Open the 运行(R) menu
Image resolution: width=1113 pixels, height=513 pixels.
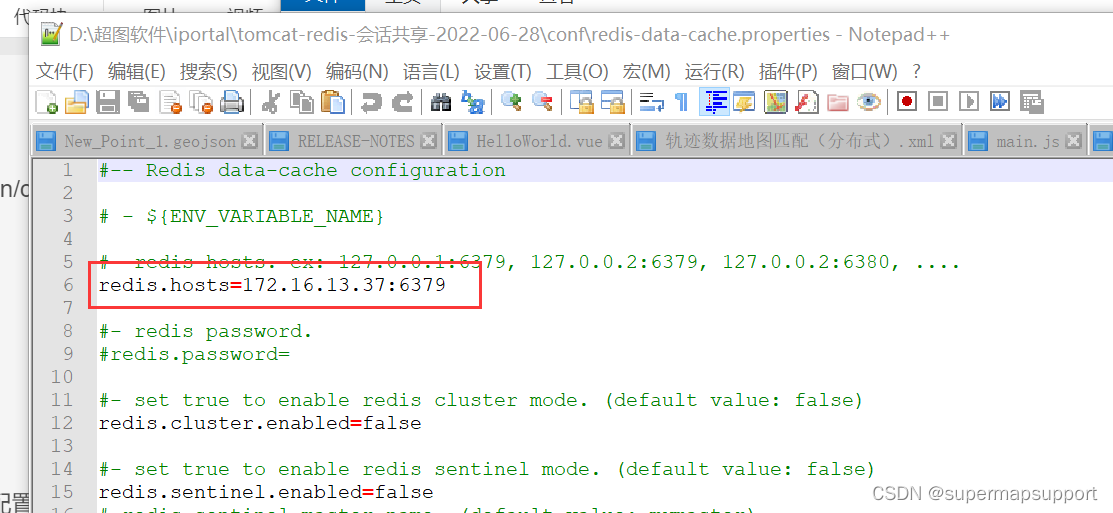[x=714, y=71]
